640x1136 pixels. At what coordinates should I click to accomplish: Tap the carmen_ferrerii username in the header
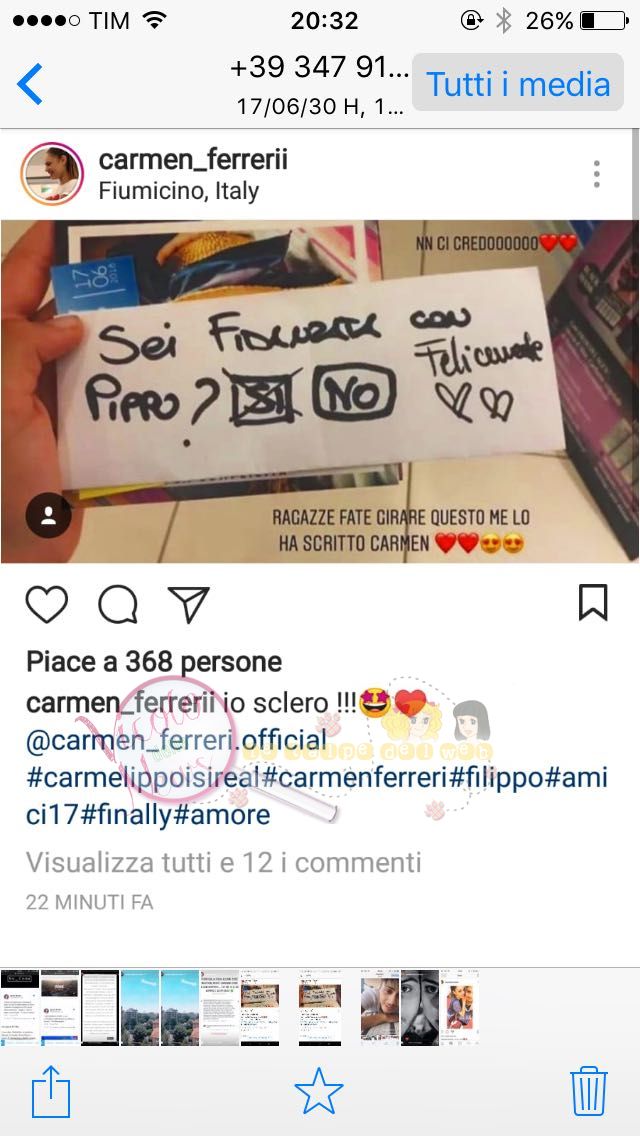pyautogui.click(x=193, y=160)
